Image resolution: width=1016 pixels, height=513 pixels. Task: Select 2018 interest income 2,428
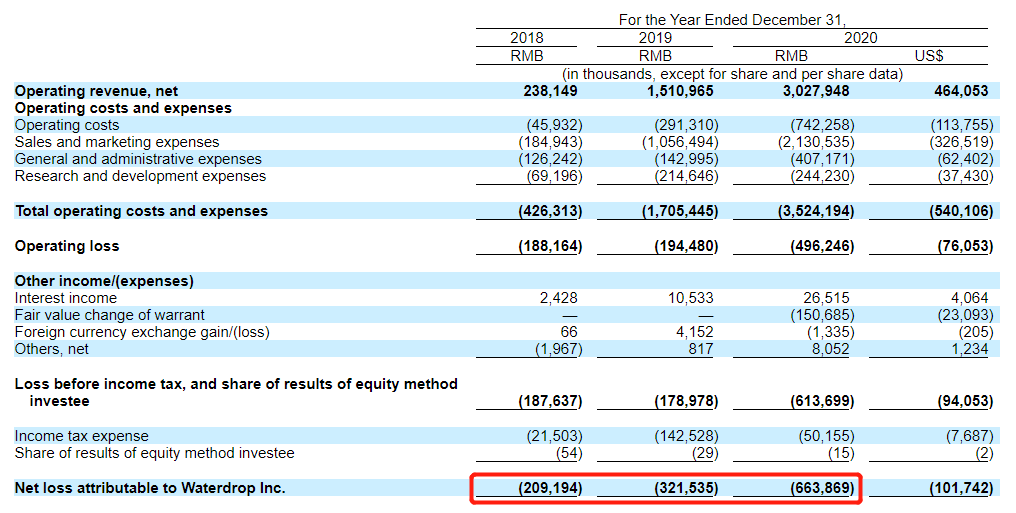[559, 298]
